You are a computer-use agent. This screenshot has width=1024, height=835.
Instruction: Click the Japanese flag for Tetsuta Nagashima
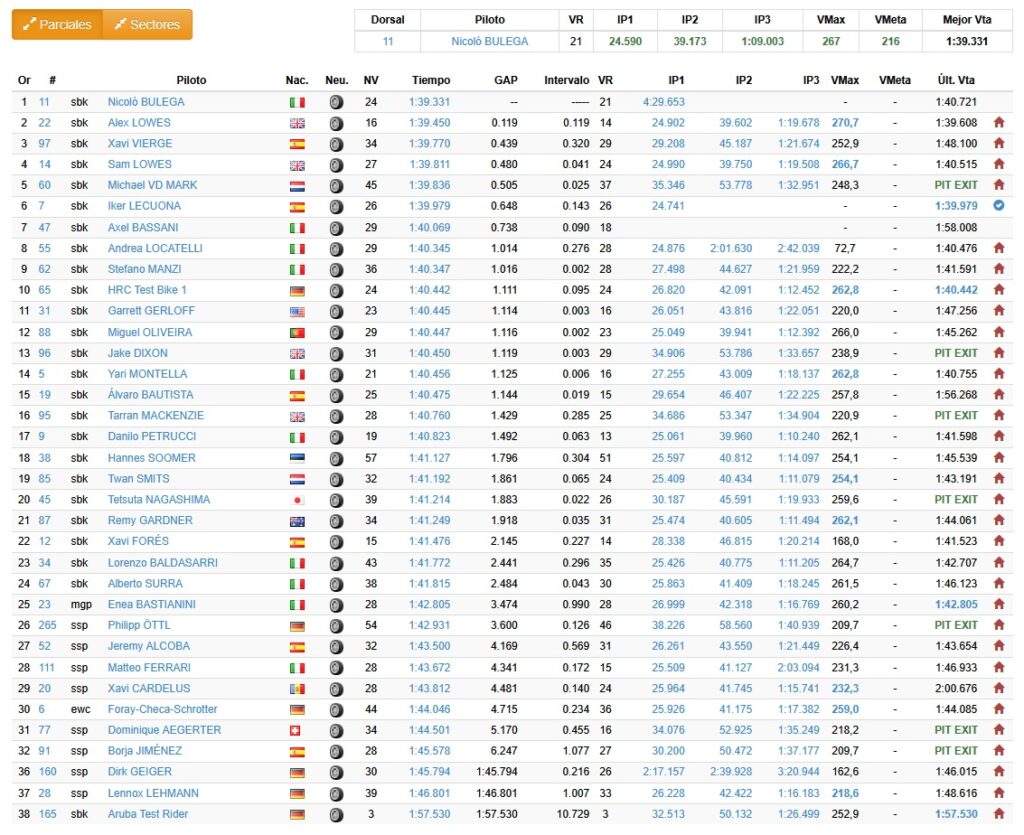click(x=297, y=499)
